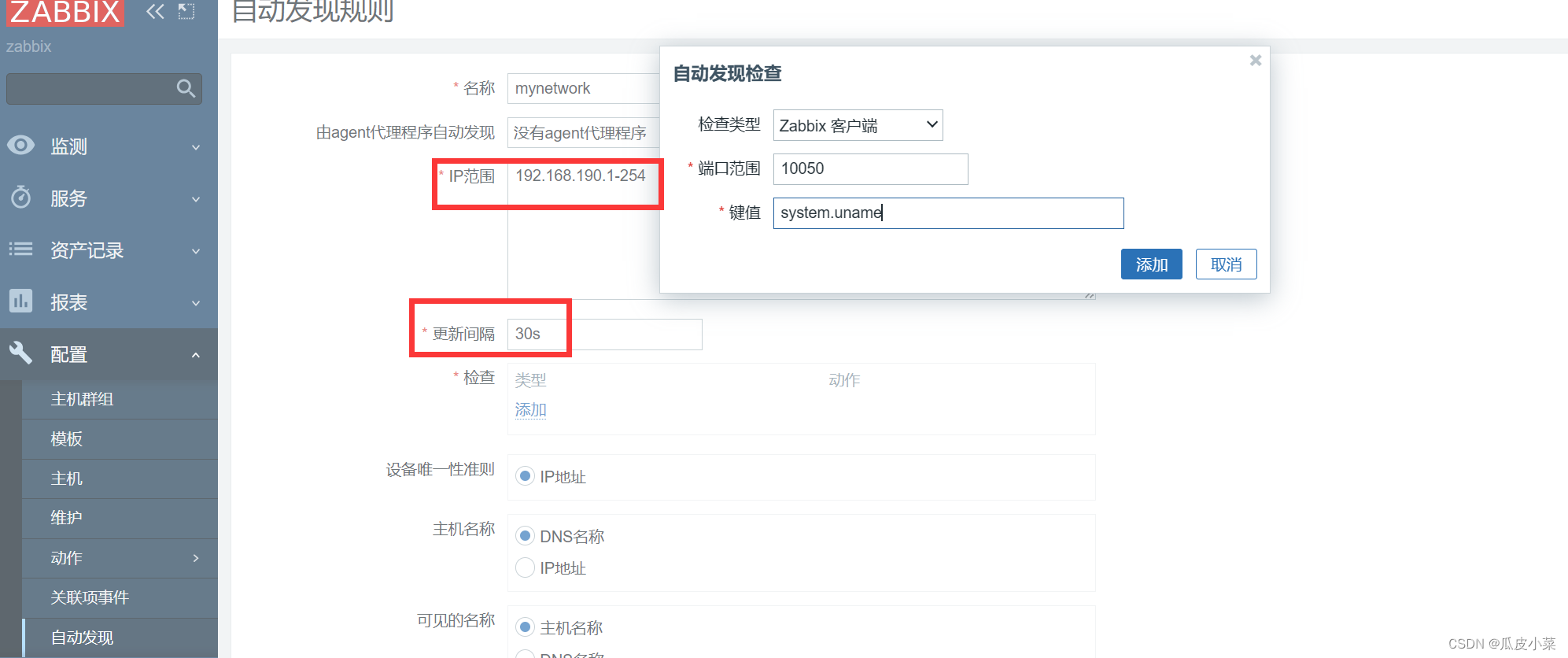Click the Zabbix logo

tap(65, 12)
